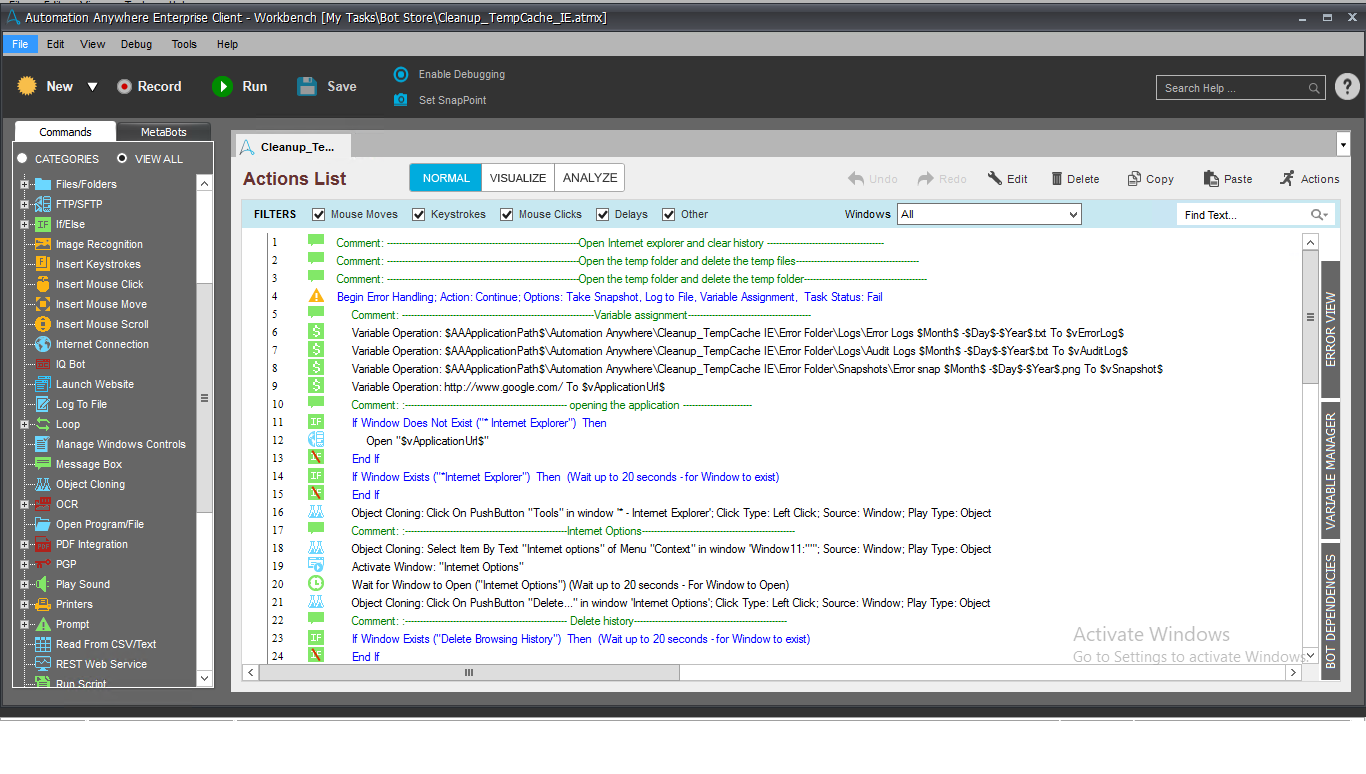Click the ANALYZE button
The image size is (1366, 774).
pos(590,178)
